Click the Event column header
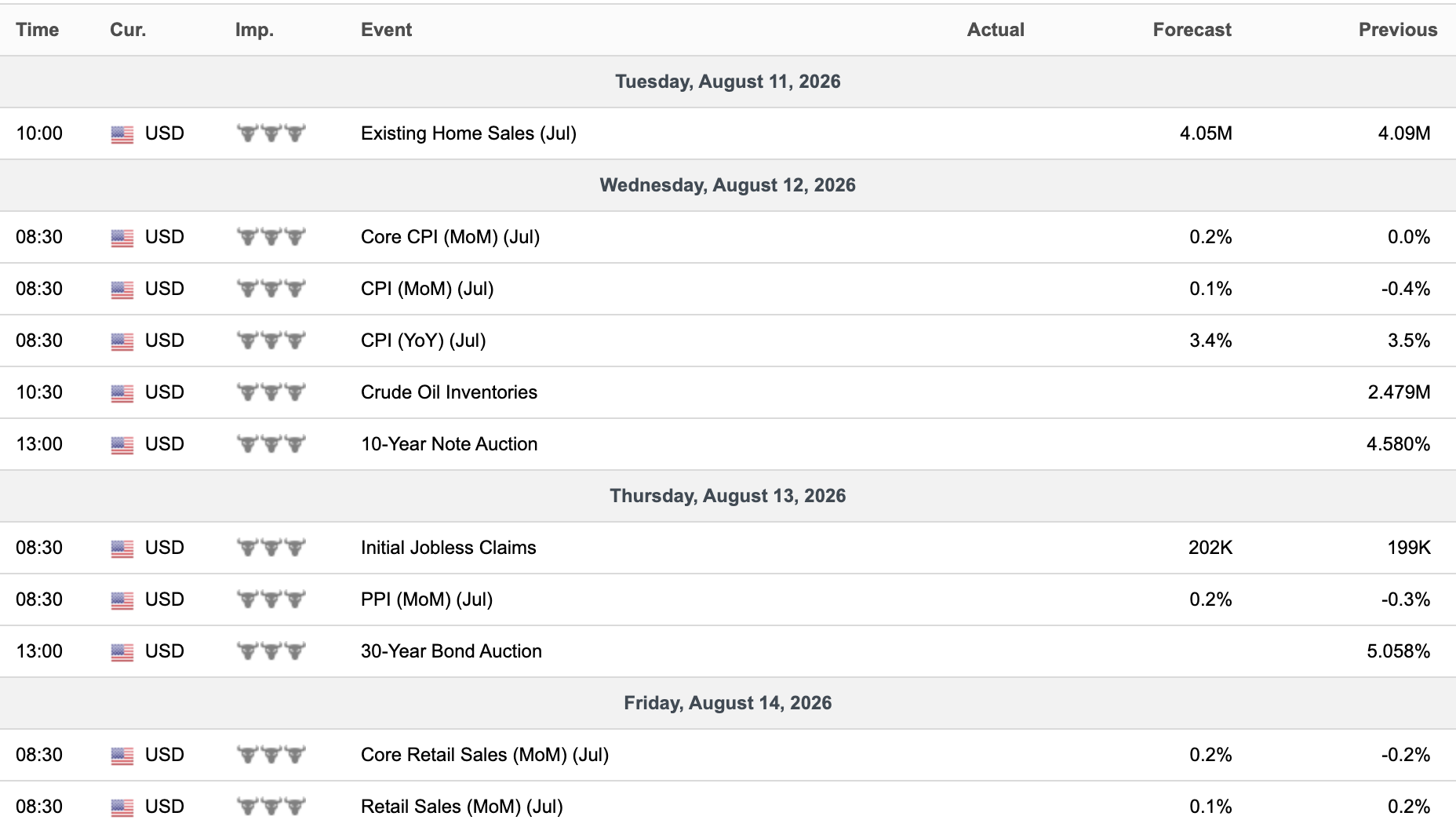This screenshot has width=1456, height=838. [386, 30]
